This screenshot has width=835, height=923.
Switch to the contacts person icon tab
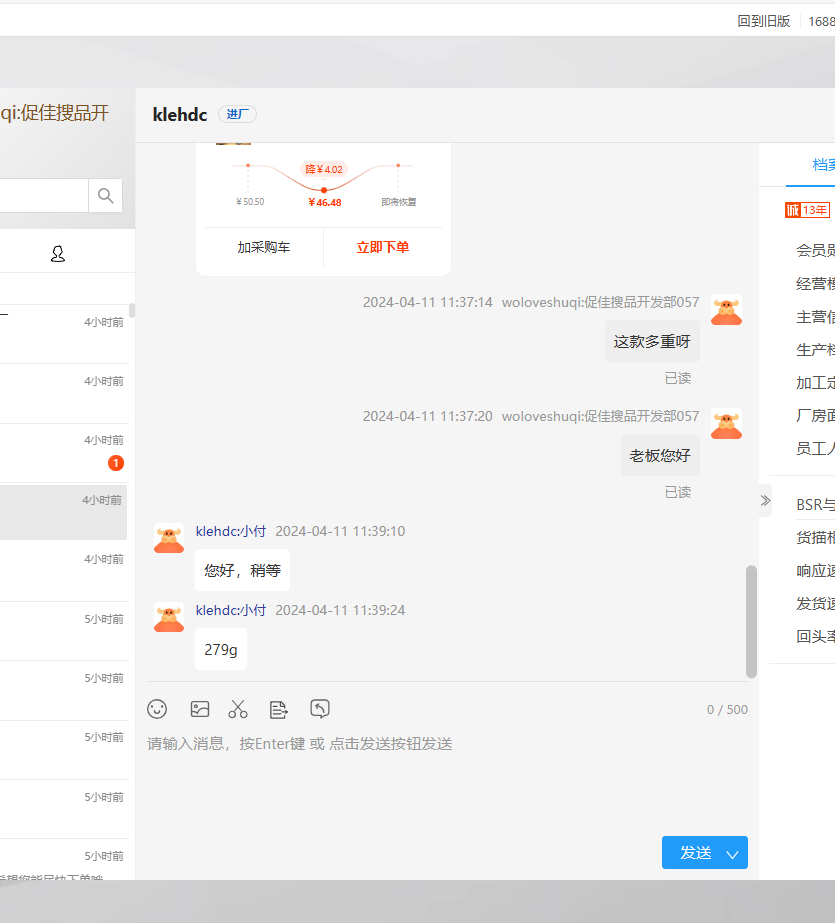58,254
